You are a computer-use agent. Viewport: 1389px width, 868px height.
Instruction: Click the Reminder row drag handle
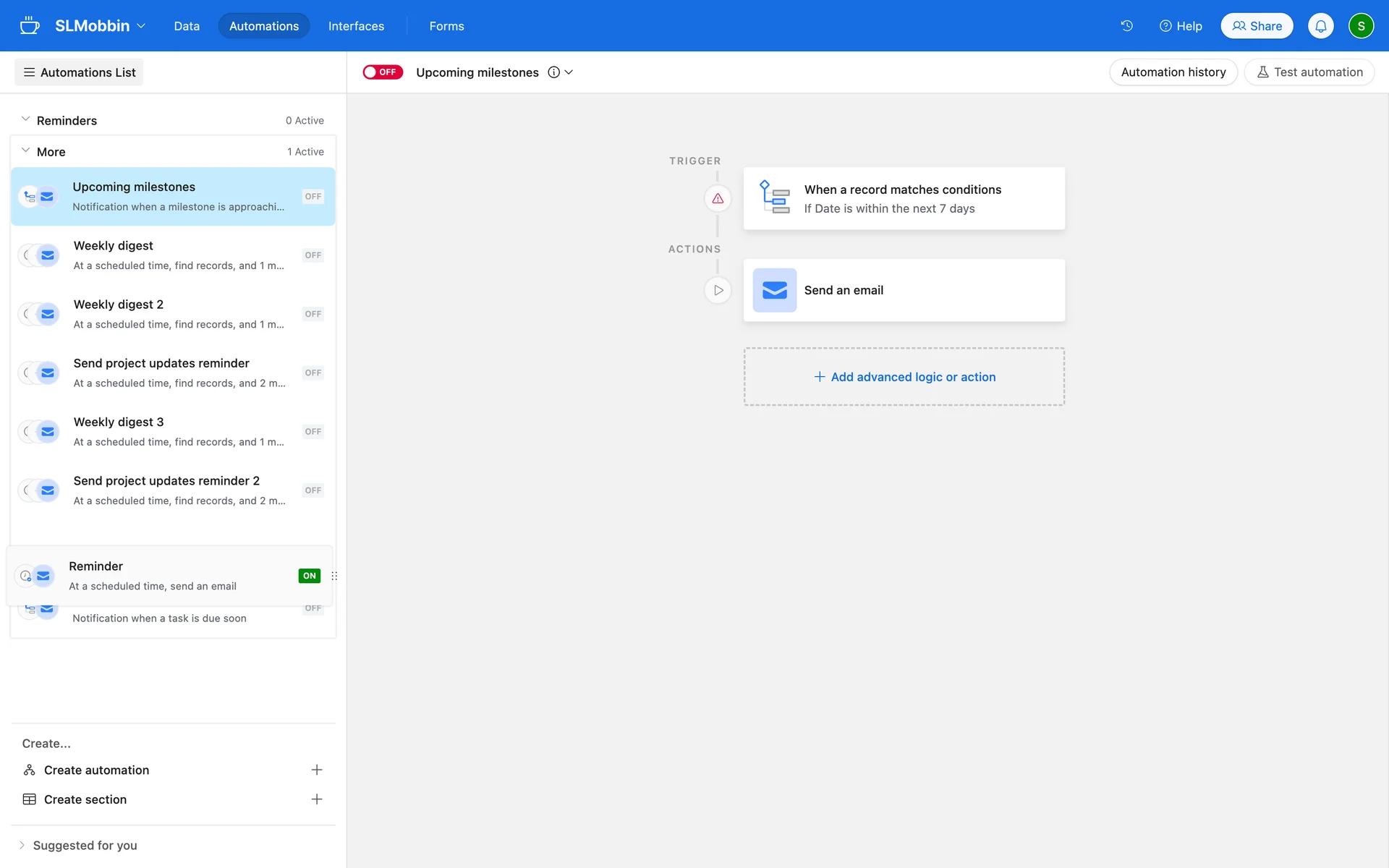334,576
